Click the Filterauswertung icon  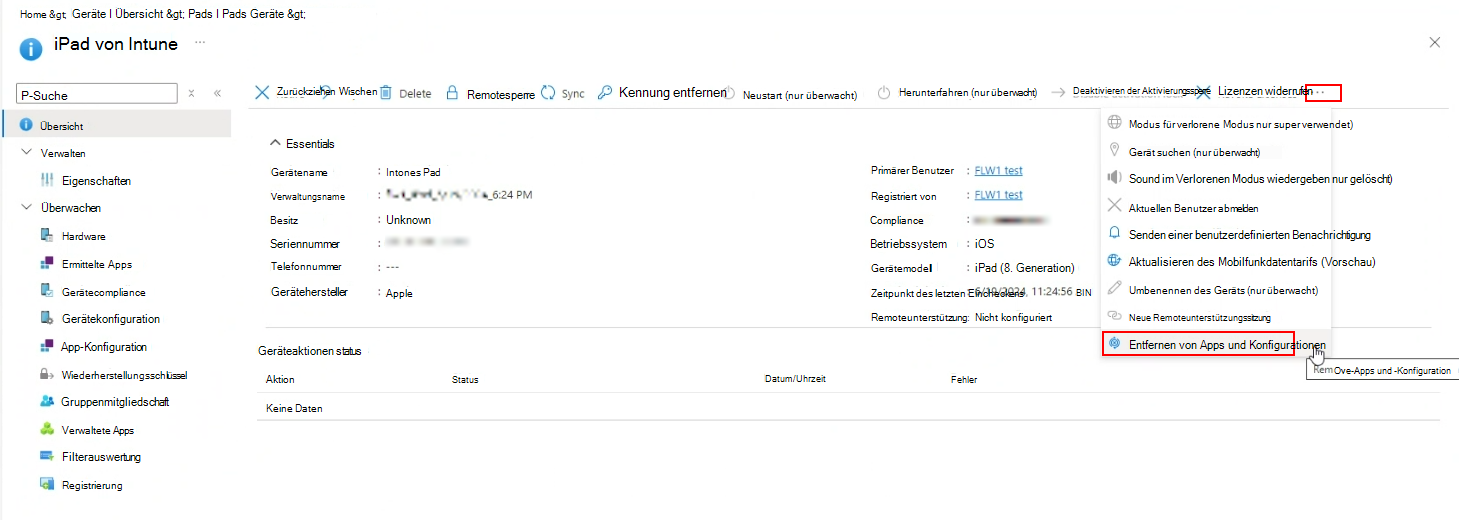(47, 457)
